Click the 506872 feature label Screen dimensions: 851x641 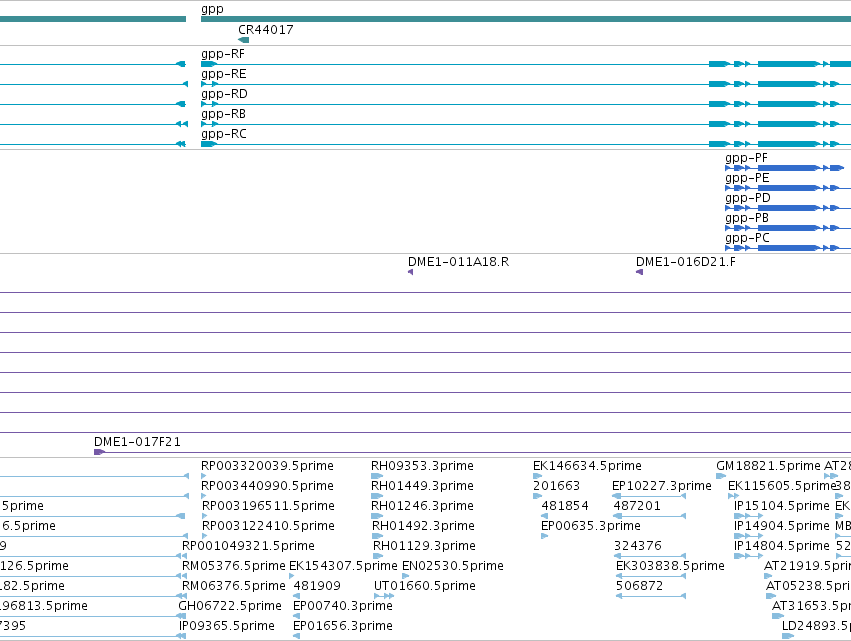click(639, 586)
